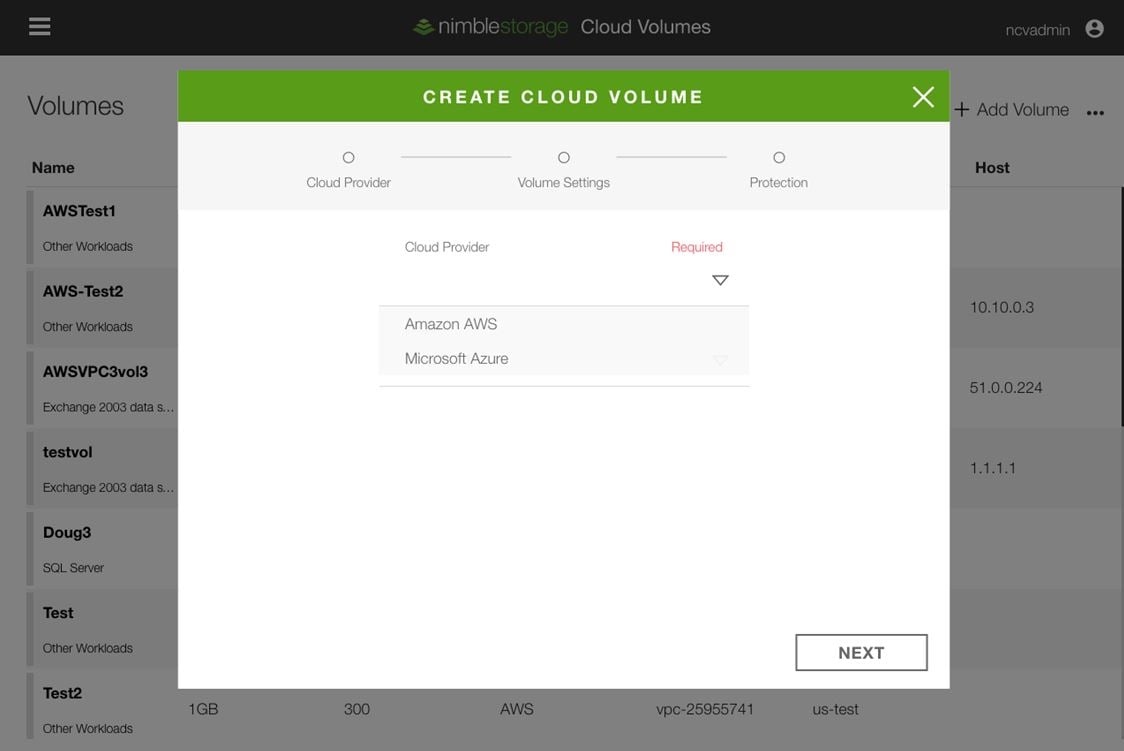Click the 1GB size cell
The height and width of the screenshot is (751, 1124).
point(203,709)
